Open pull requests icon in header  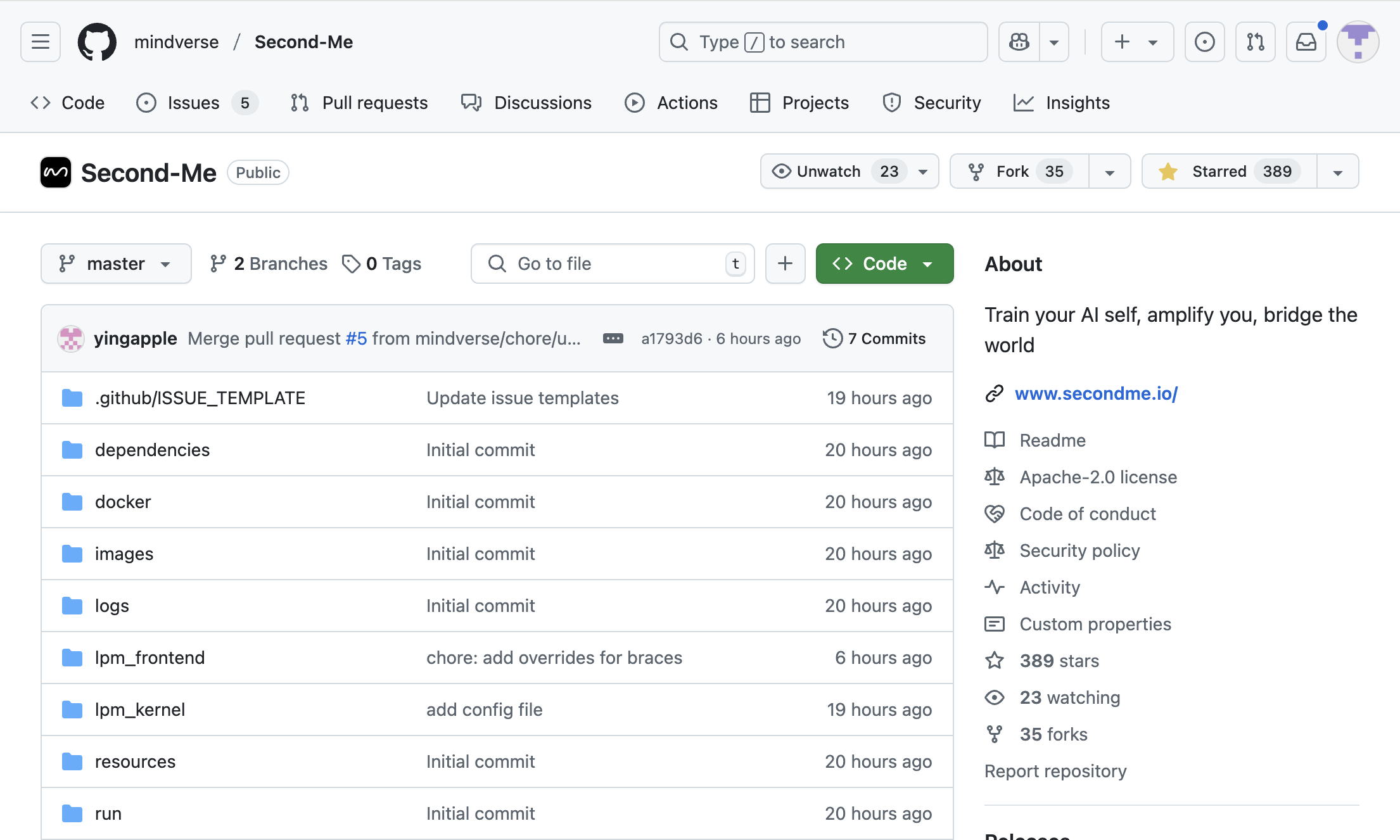click(1255, 42)
